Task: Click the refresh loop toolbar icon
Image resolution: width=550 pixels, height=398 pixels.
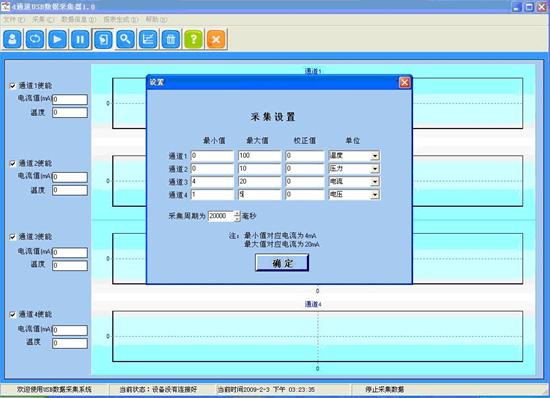Action: pos(35,39)
